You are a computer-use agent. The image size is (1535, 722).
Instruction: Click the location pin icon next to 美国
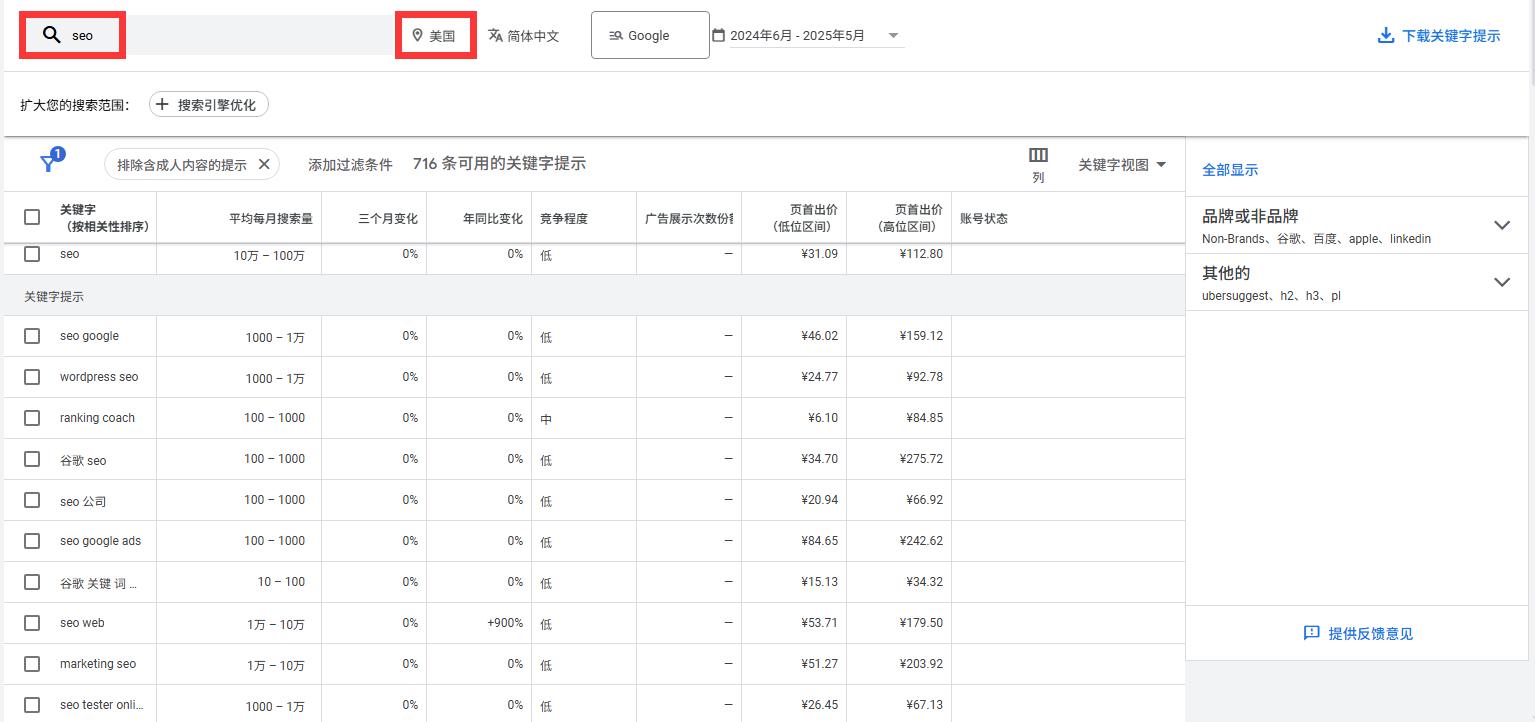(x=418, y=33)
